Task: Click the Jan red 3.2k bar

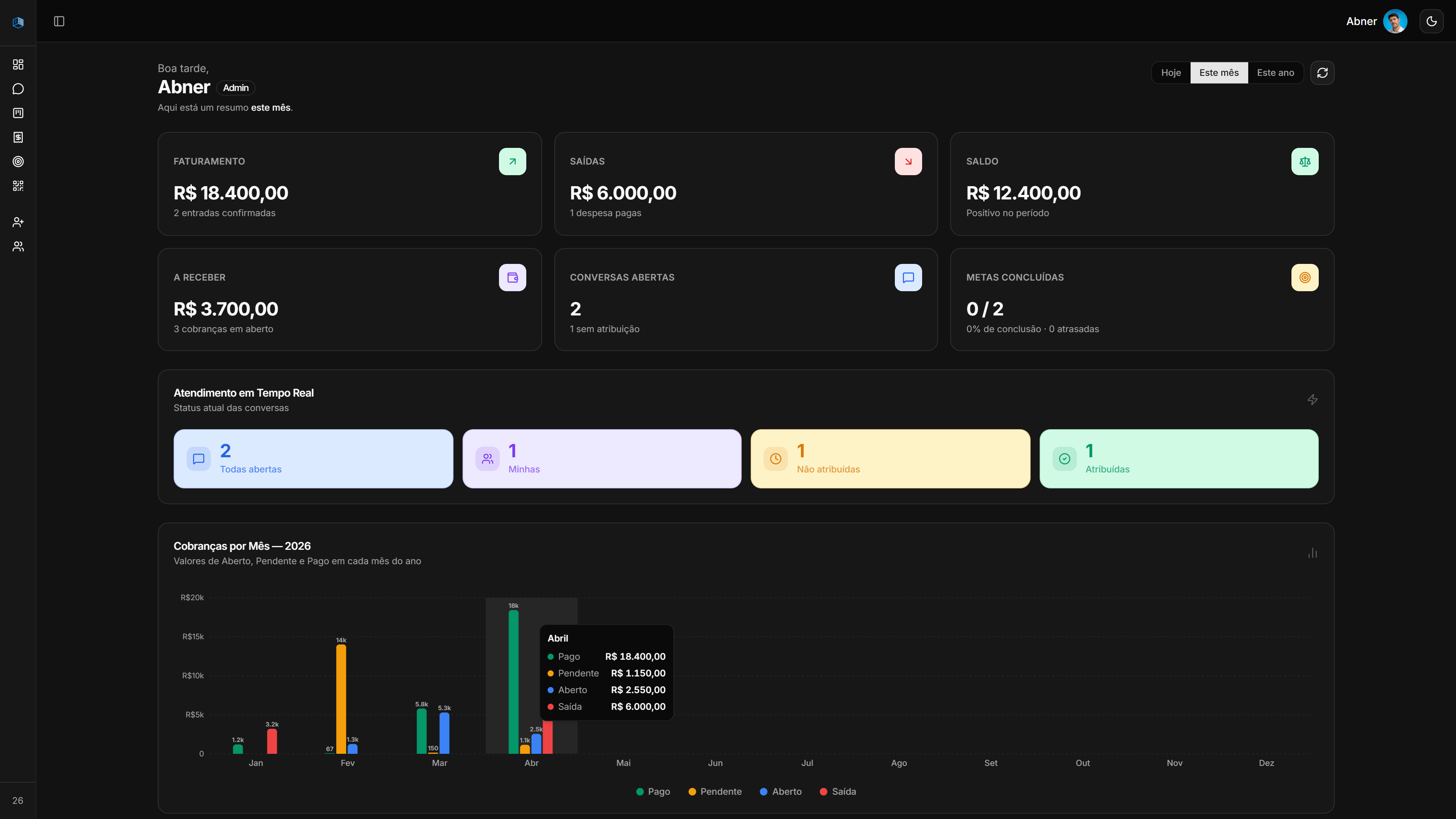Action: (272, 741)
